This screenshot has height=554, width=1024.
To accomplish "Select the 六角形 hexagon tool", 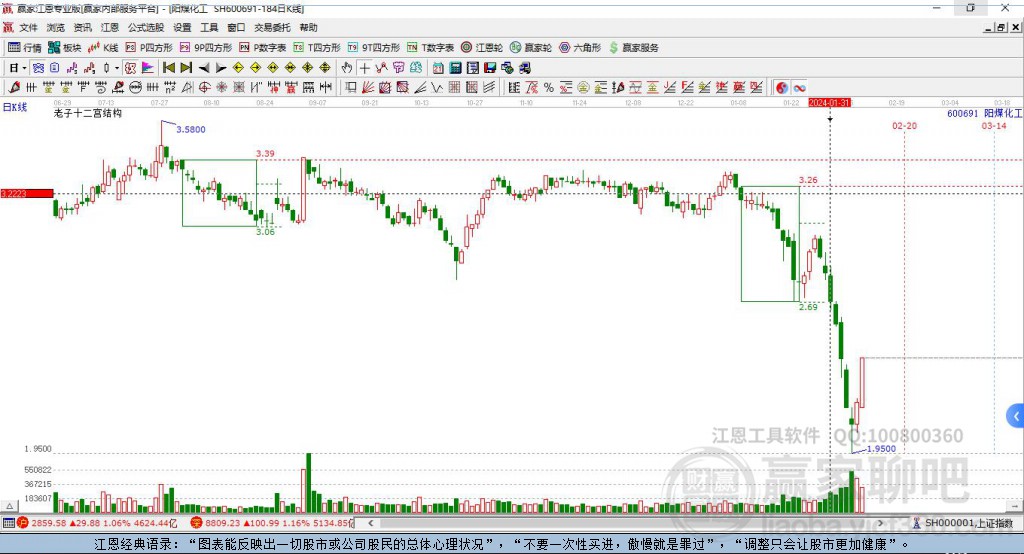I will pos(580,48).
